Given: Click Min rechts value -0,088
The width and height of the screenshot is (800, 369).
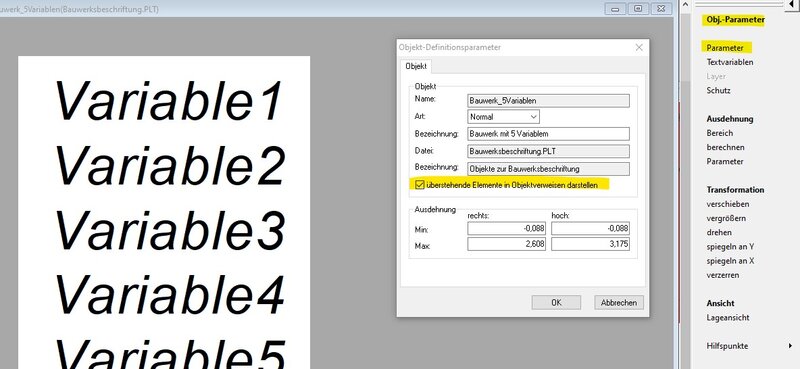Looking at the screenshot, I should pos(507,229).
